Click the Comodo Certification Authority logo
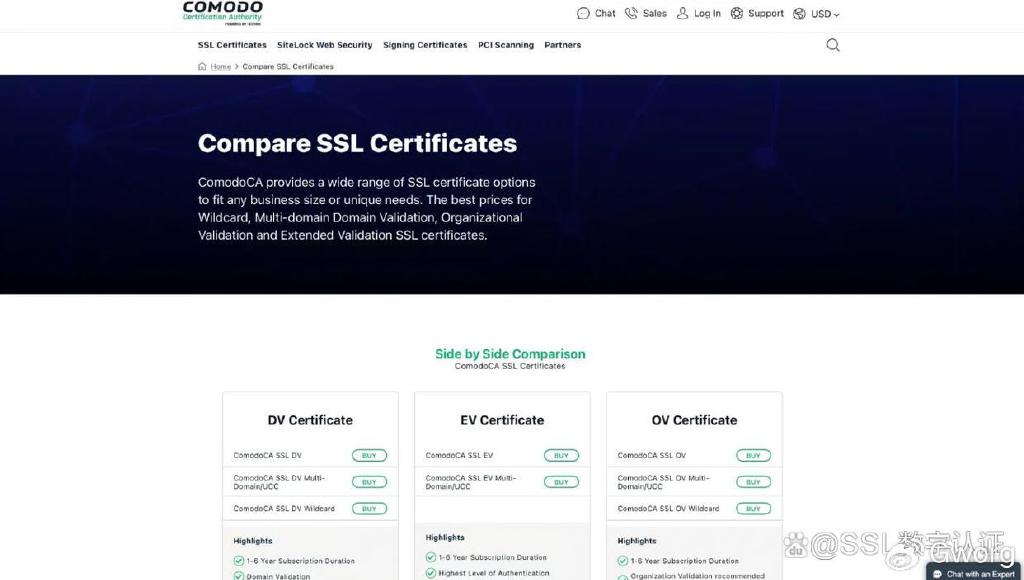This screenshot has height=580, width=1024. coord(223,13)
